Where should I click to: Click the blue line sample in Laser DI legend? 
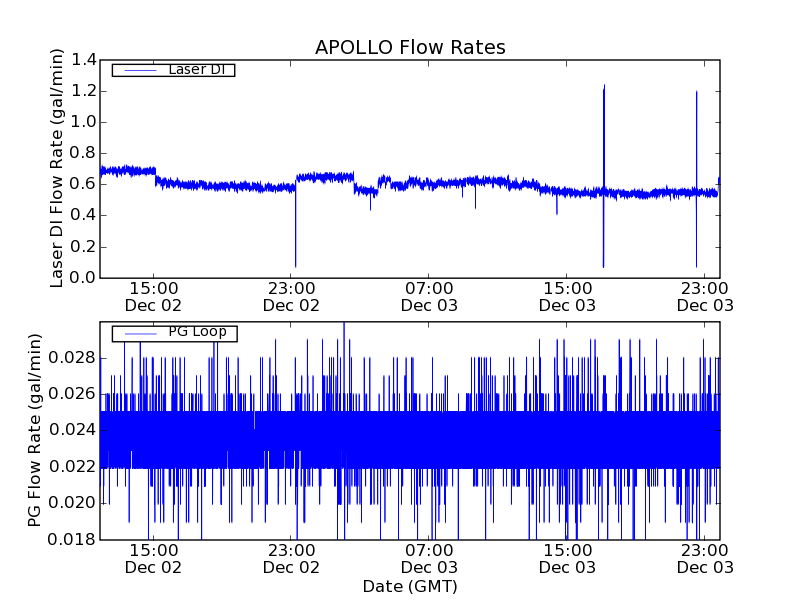click(140, 70)
